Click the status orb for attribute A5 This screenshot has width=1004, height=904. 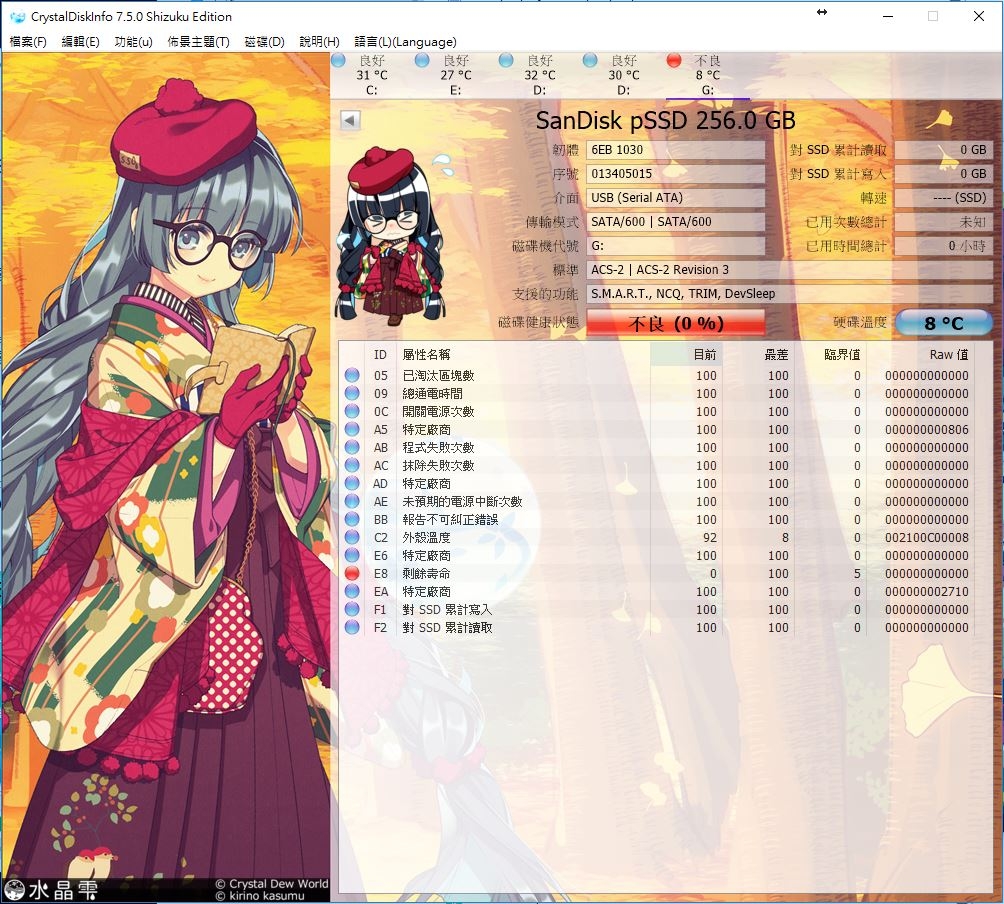352,429
